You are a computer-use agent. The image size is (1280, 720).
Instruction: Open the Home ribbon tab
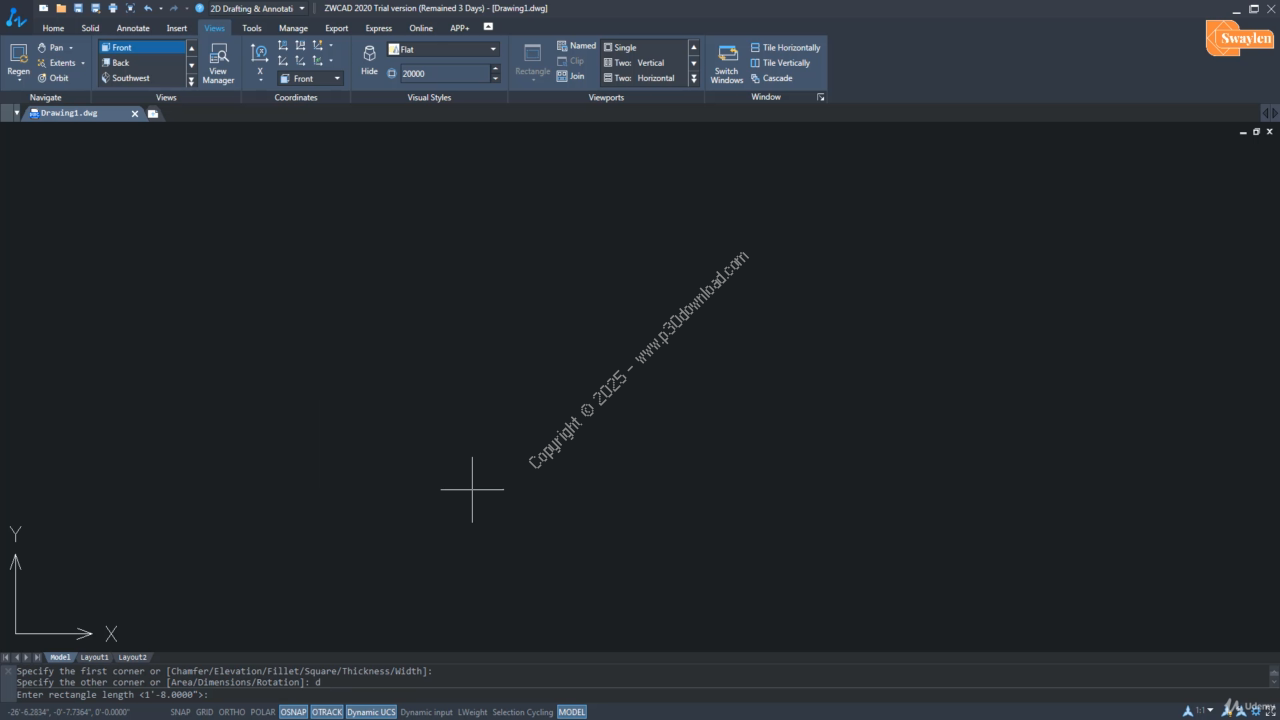[x=53, y=28]
